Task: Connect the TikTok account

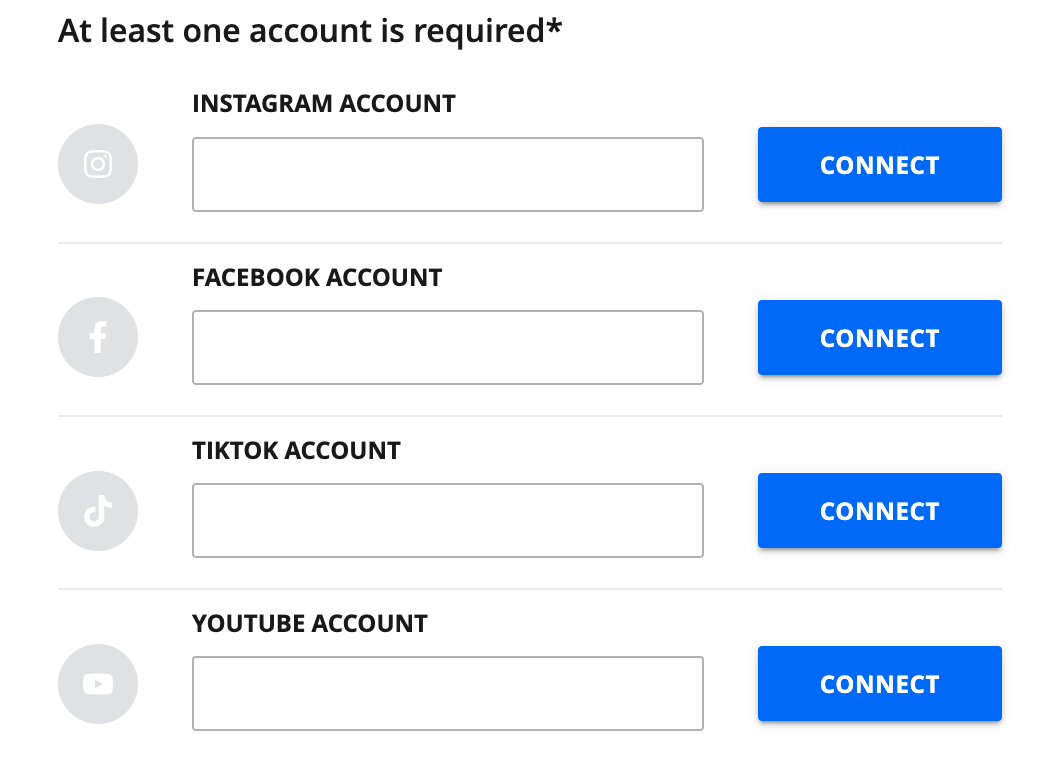Action: pyautogui.click(x=880, y=510)
